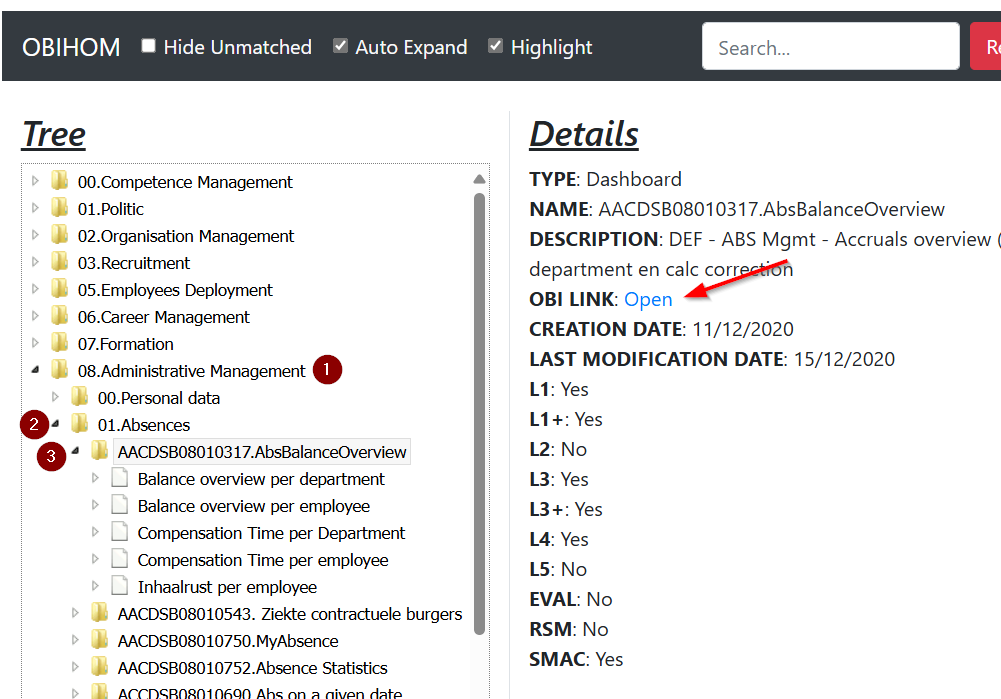The image size is (1001, 699).
Task: Click the document icon beside Inhaalrust per employee
Action: (120, 587)
